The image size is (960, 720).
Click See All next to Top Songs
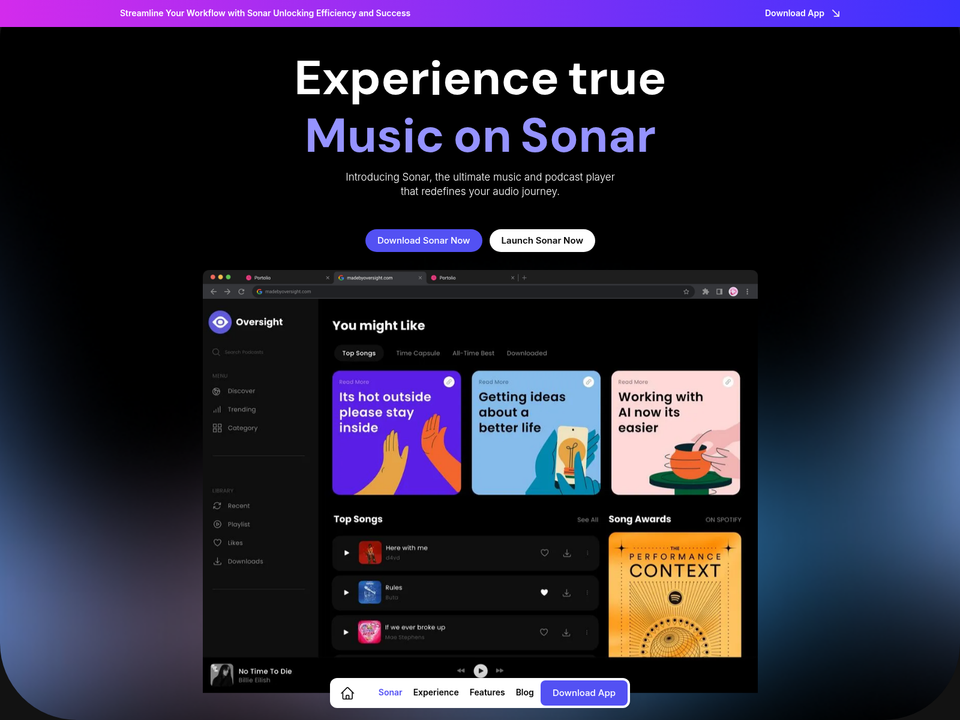point(587,520)
